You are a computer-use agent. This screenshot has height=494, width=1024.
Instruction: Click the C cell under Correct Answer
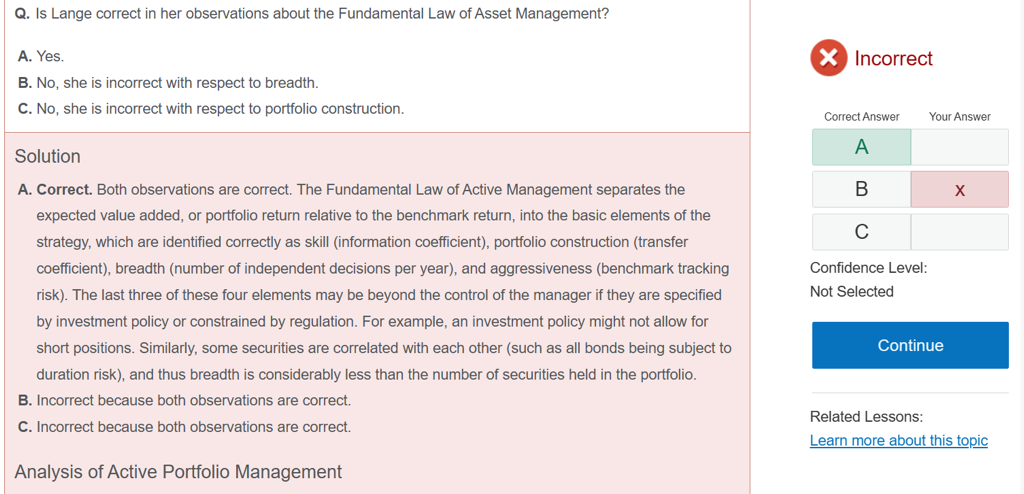coord(861,232)
